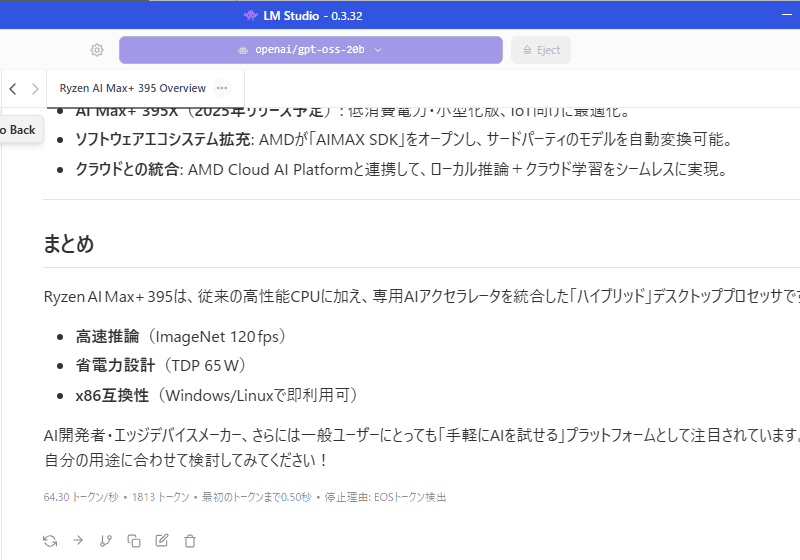
Task: Click the まとめ heading
Action: point(69,244)
